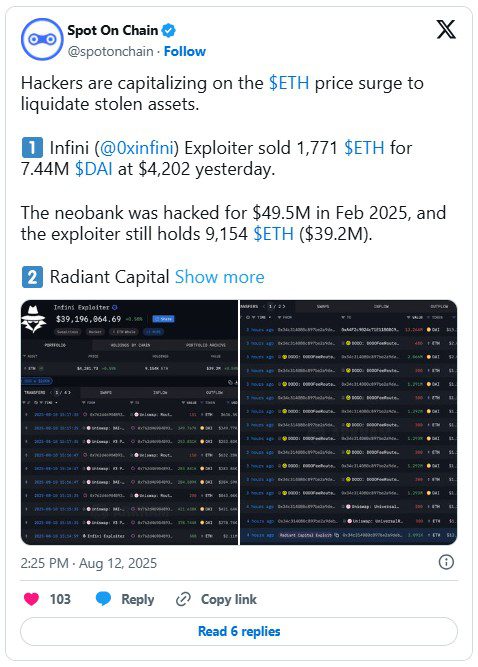478x667 pixels.
Task: Click the $DAI cashtag link
Action: tap(94, 169)
